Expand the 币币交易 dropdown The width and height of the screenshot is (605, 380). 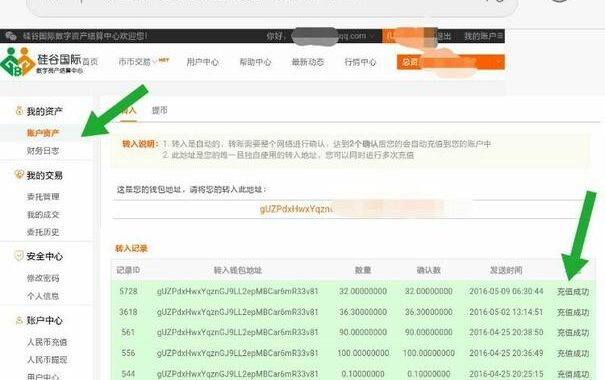155,61
